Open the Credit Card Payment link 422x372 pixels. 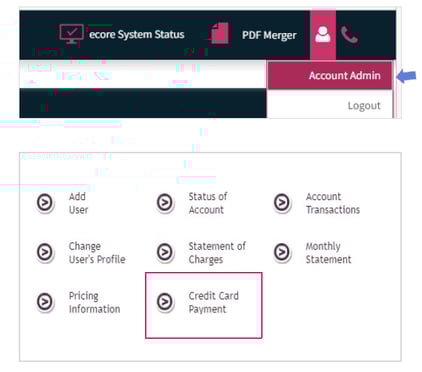pyautogui.click(x=214, y=302)
